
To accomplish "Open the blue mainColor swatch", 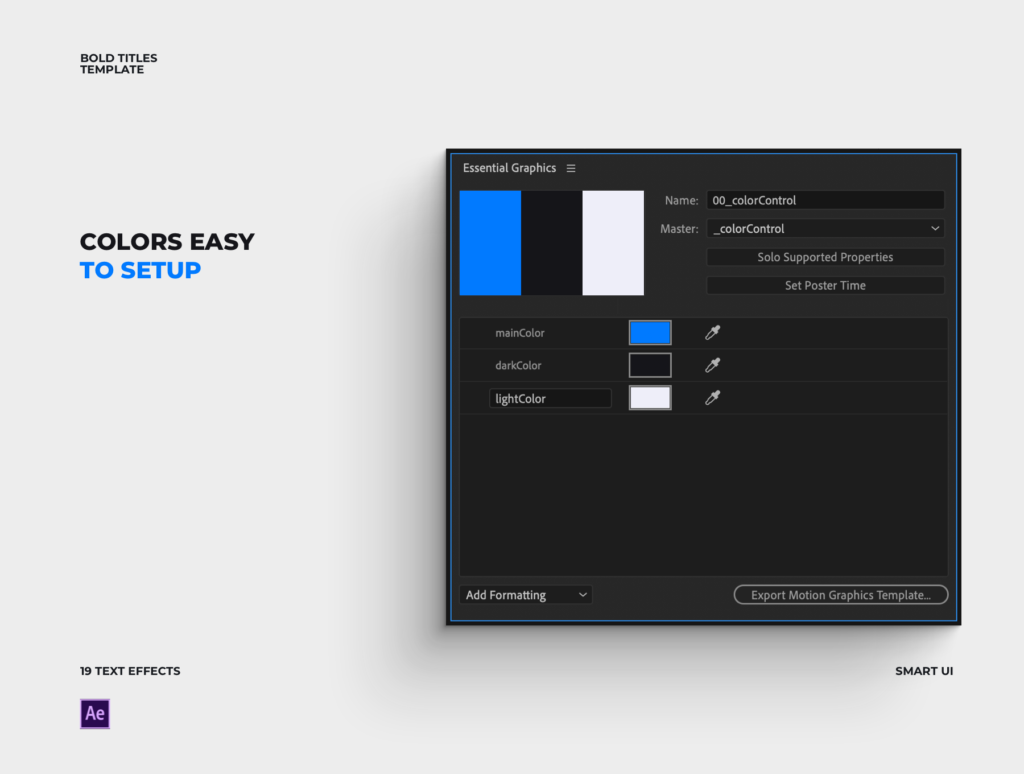I will [650, 333].
